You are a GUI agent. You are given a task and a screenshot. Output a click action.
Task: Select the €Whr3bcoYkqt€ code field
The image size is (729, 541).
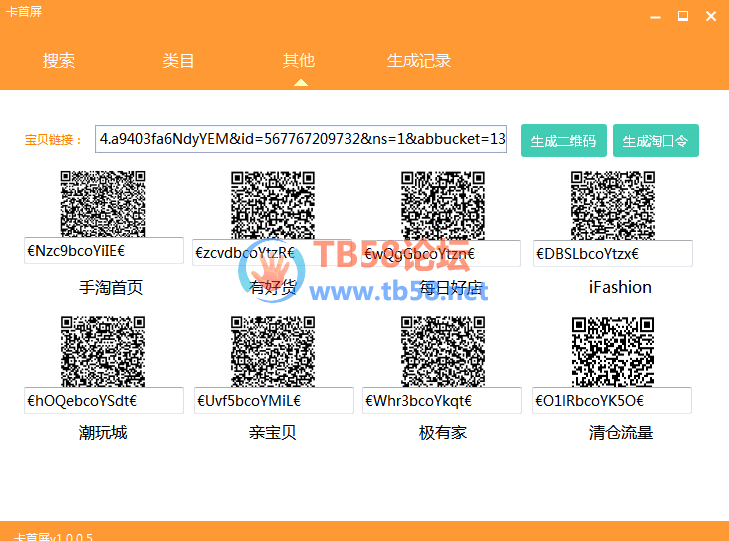[x=442, y=401]
